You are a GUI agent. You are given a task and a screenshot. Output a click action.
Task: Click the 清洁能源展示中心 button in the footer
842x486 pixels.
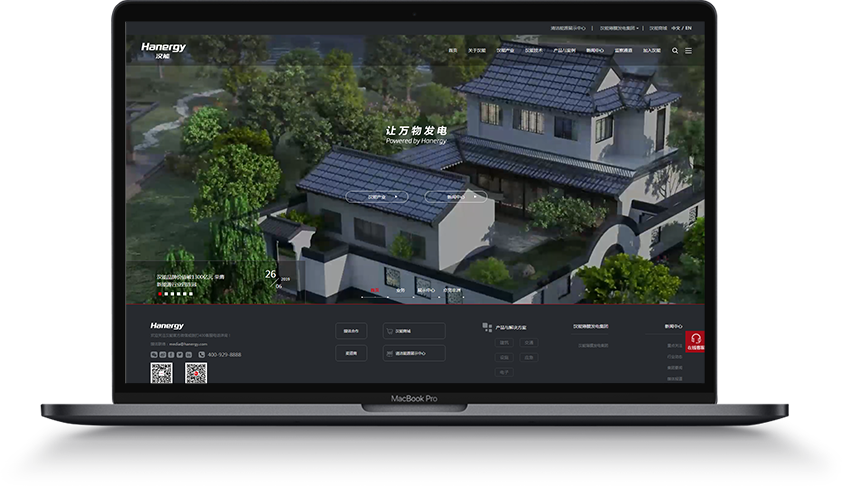[414, 353]
